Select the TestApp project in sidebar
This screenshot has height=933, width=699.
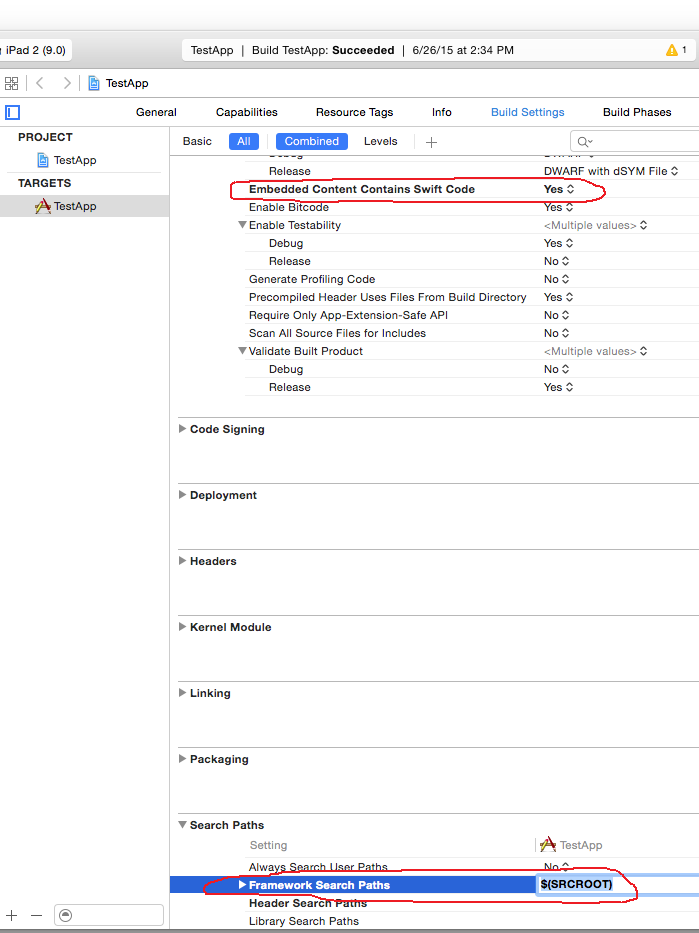click(x=74, y=160)
